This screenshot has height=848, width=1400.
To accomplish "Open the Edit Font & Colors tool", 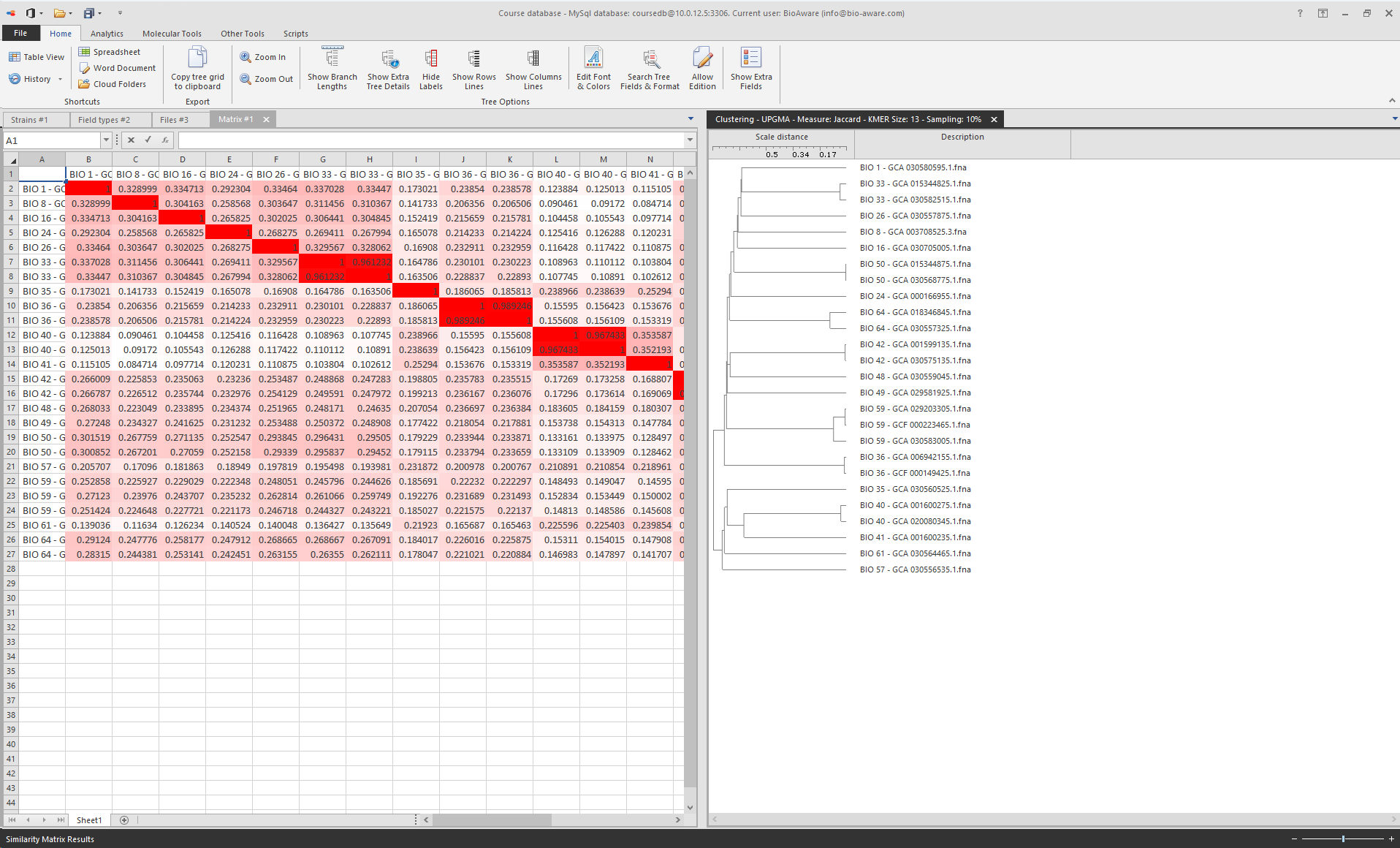I will click(x=593, y=67).
